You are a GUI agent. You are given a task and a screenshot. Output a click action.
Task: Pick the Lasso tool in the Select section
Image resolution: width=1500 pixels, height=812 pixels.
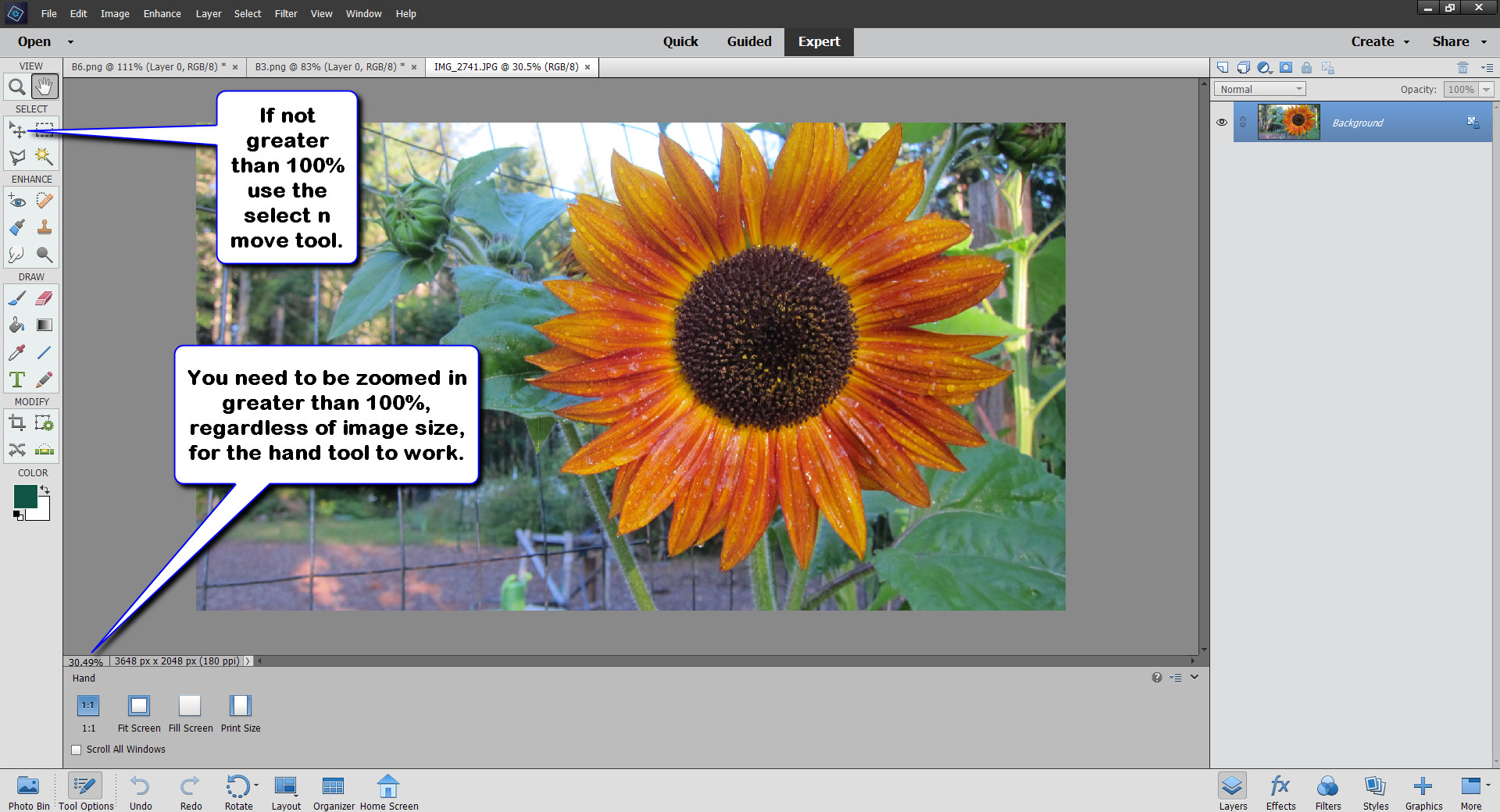17,157
